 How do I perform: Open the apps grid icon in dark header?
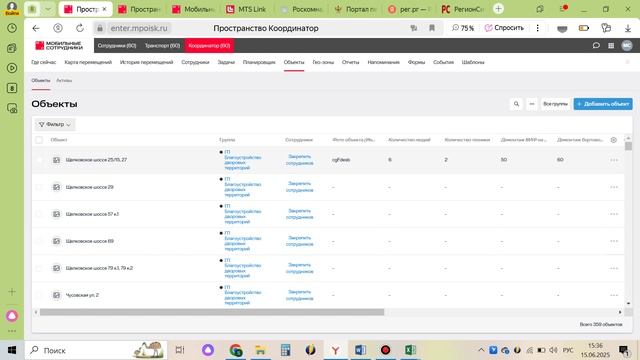(611, 46)
